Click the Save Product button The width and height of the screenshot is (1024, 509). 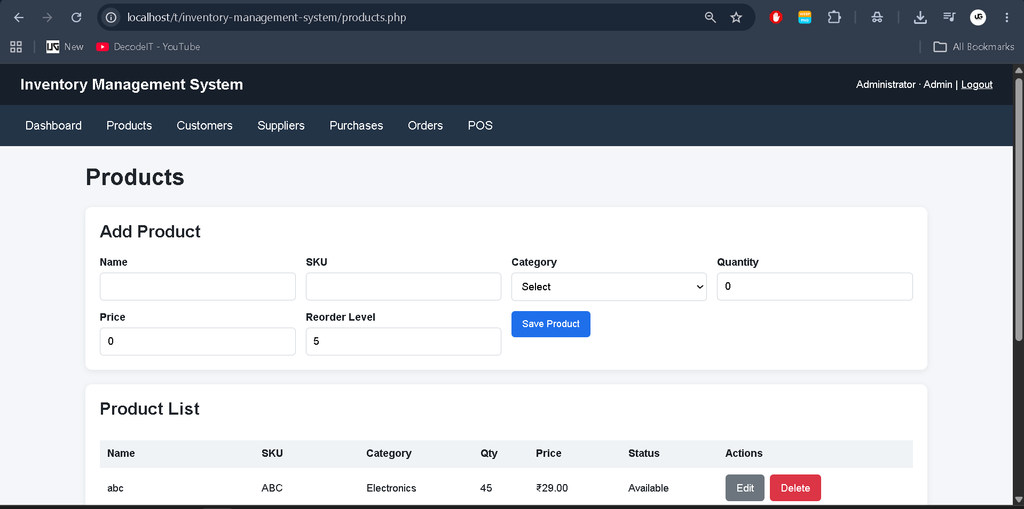coord(551,324)
